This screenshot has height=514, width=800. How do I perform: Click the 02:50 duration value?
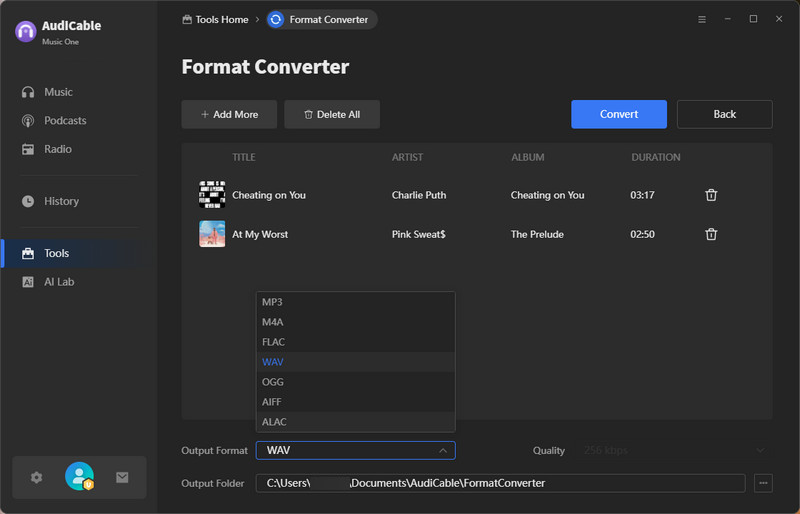click(642, 234)
